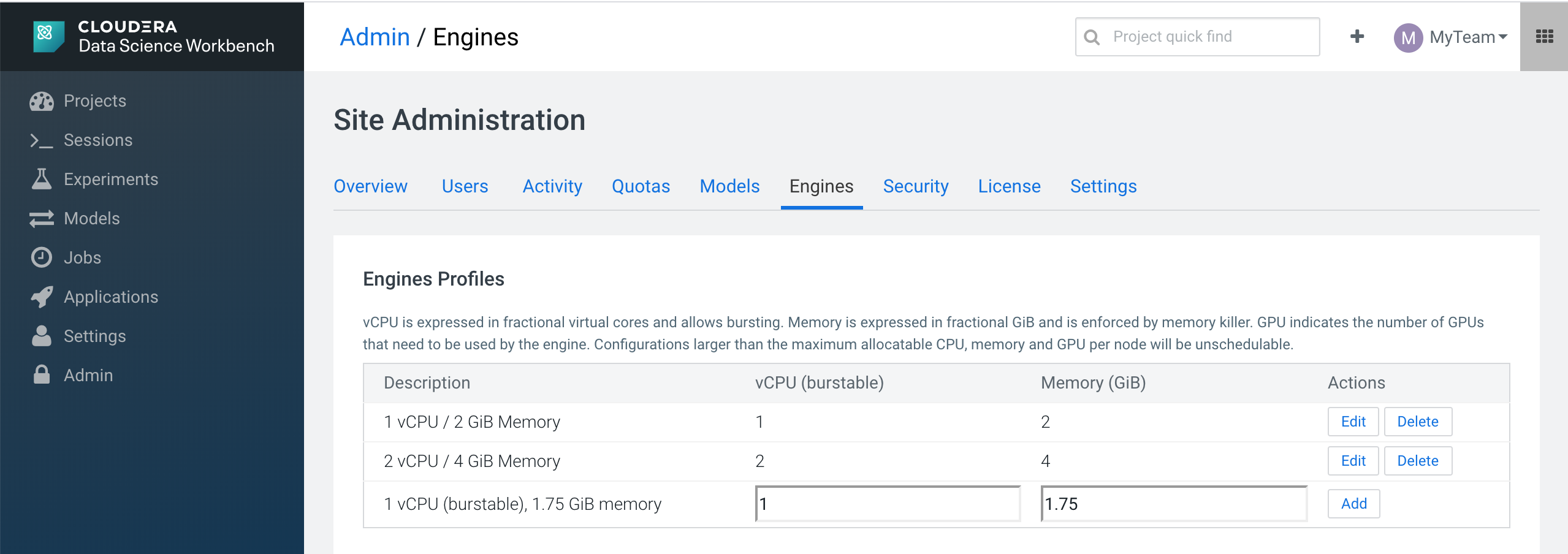Image resolution: width=1568 pixels, height=554 pixels.
Task: Click the Admin lock icon
Action: [x=42, y=375]
